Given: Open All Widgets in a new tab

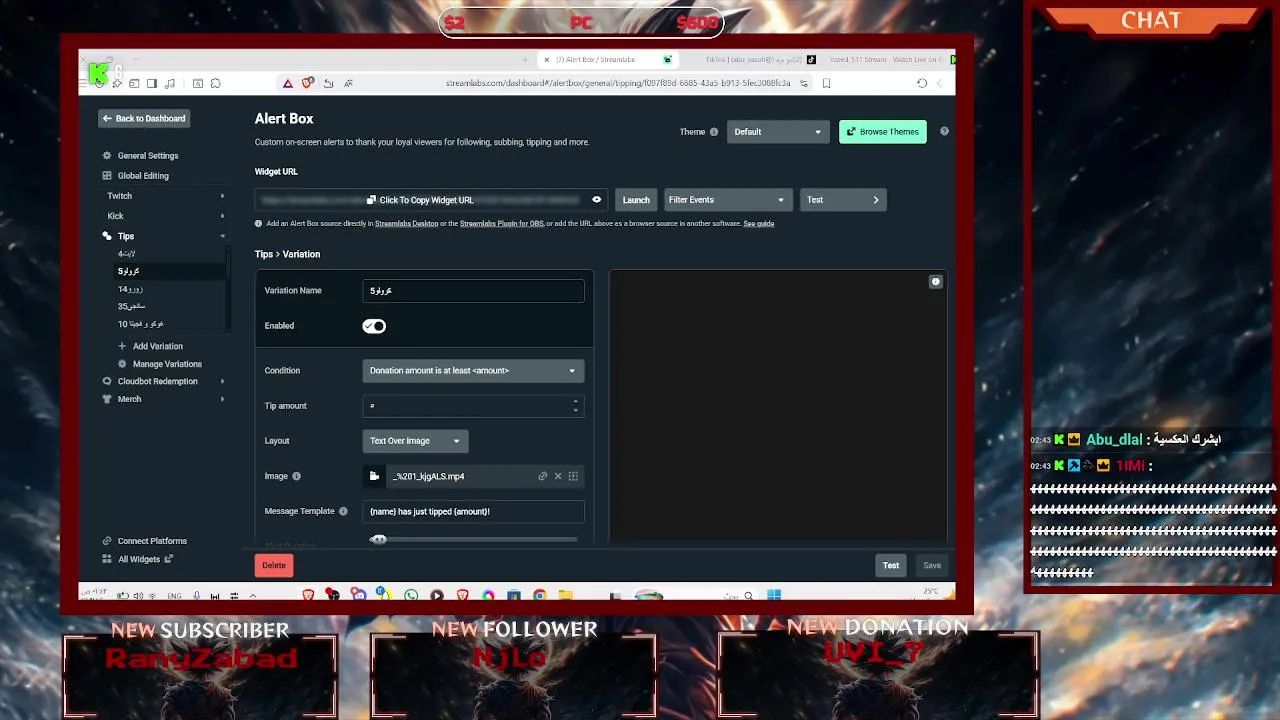Looking at the screenshot, I should click(x=145, y=559).
